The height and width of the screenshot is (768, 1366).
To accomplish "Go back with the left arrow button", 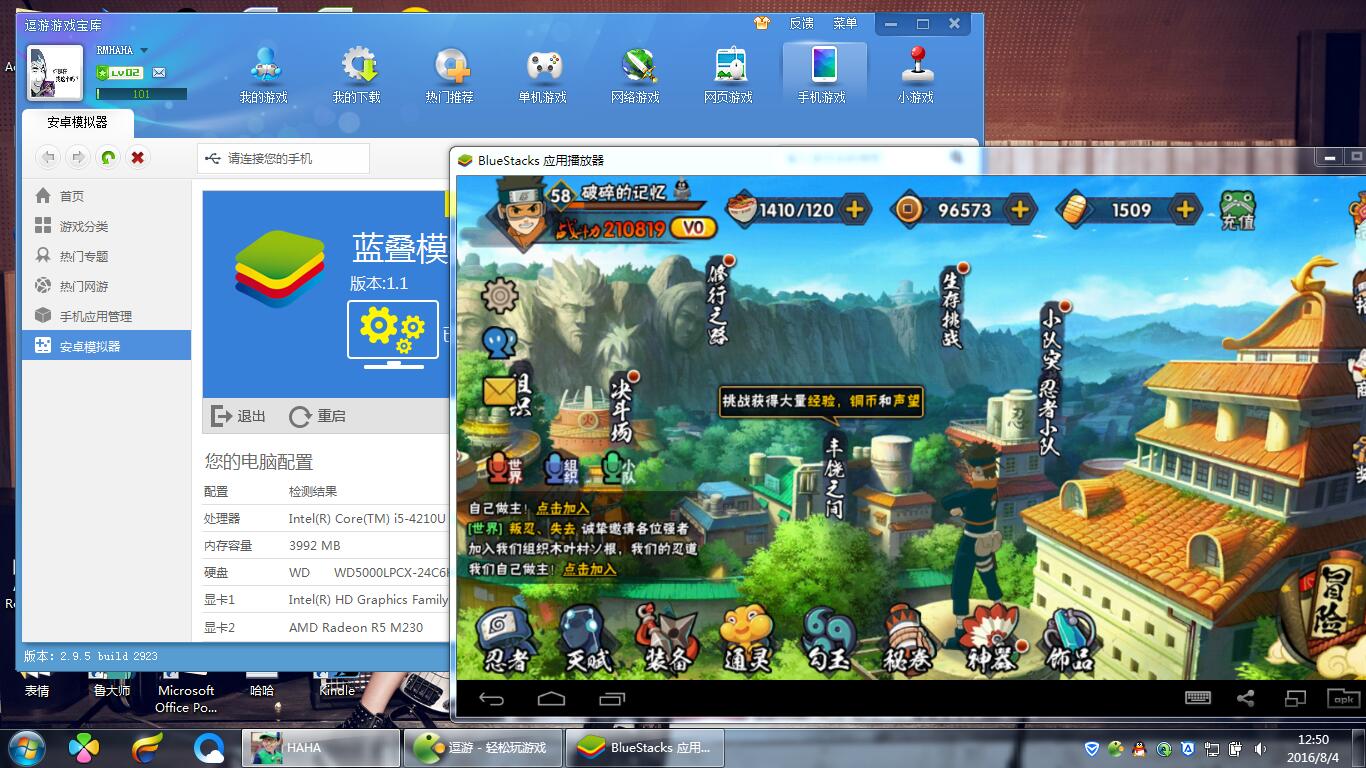I will point(48,157).
